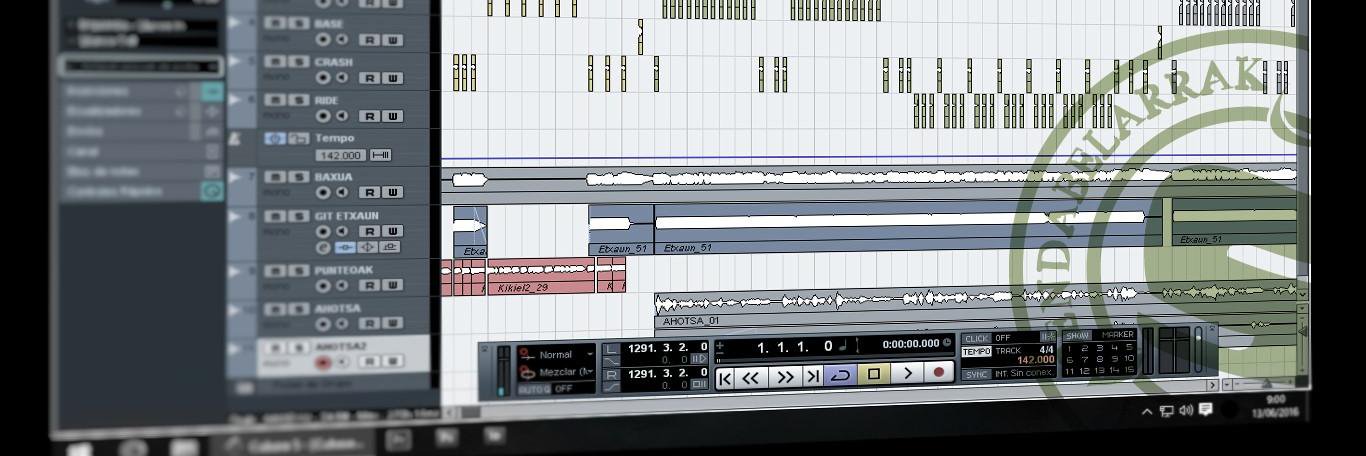Click the left locator L button

[610, 349]
